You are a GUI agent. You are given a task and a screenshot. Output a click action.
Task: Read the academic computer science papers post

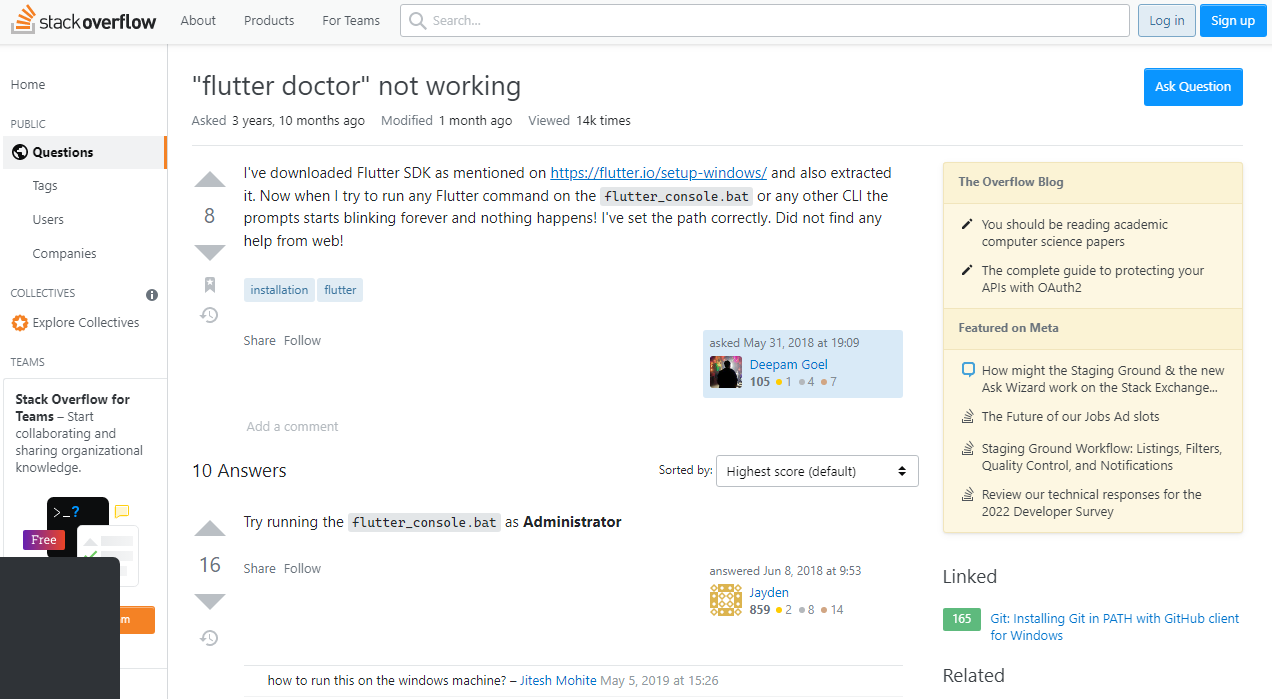[1074, 233]
